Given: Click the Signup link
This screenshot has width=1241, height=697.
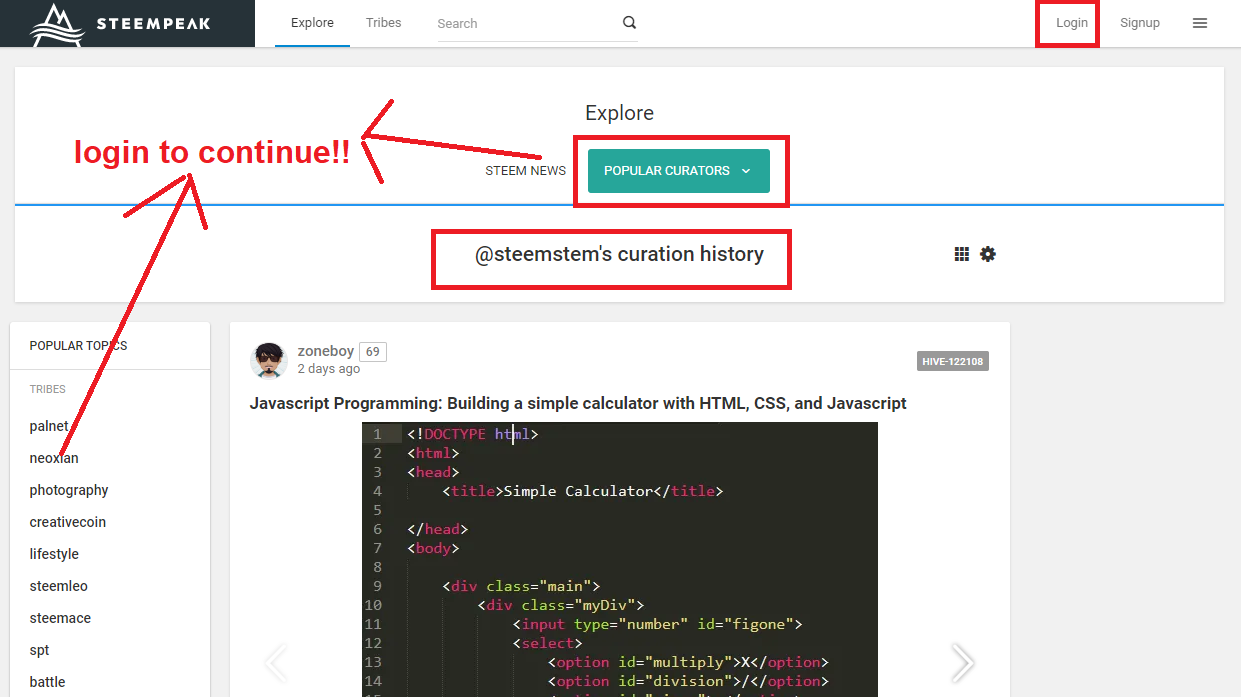Looking at the screenshot, I should [x=1139, y=23].
